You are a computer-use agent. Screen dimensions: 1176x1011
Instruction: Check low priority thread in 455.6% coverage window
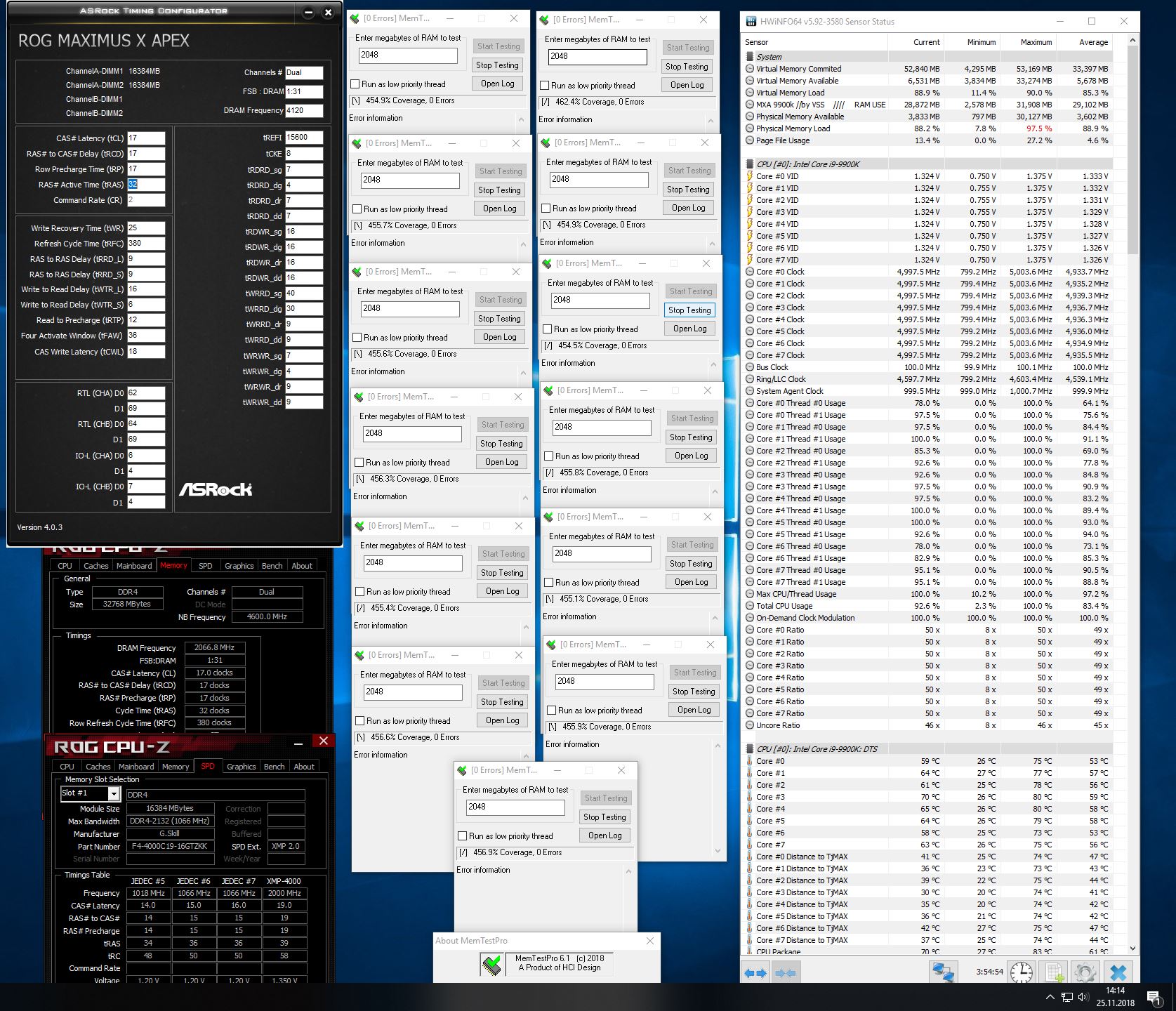[x=357, y=338]
